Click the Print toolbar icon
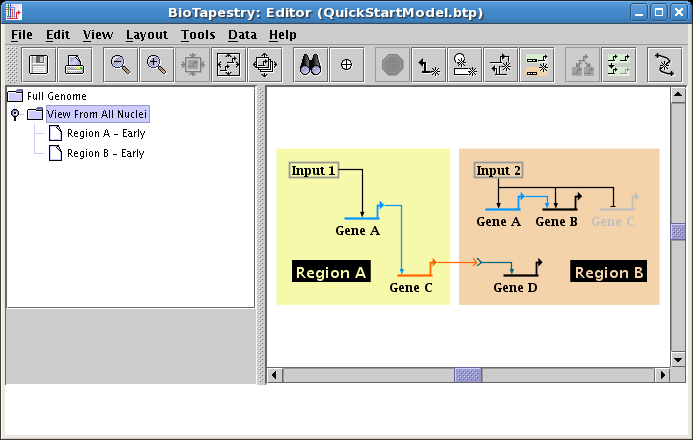693x440 pixels. [74, 65]
